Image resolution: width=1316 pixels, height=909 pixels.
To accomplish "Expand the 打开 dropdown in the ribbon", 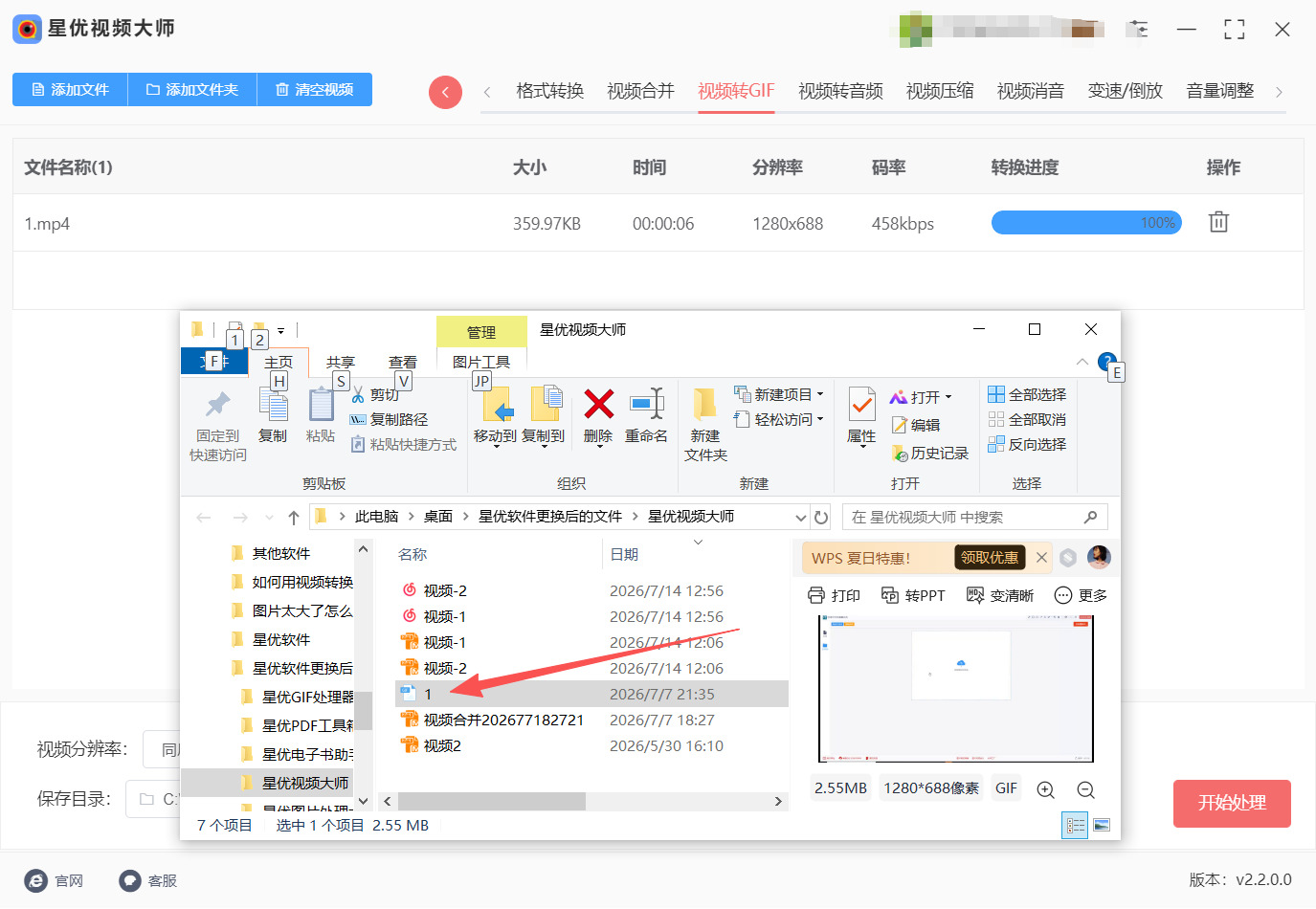I will click(x=948, y=397).
